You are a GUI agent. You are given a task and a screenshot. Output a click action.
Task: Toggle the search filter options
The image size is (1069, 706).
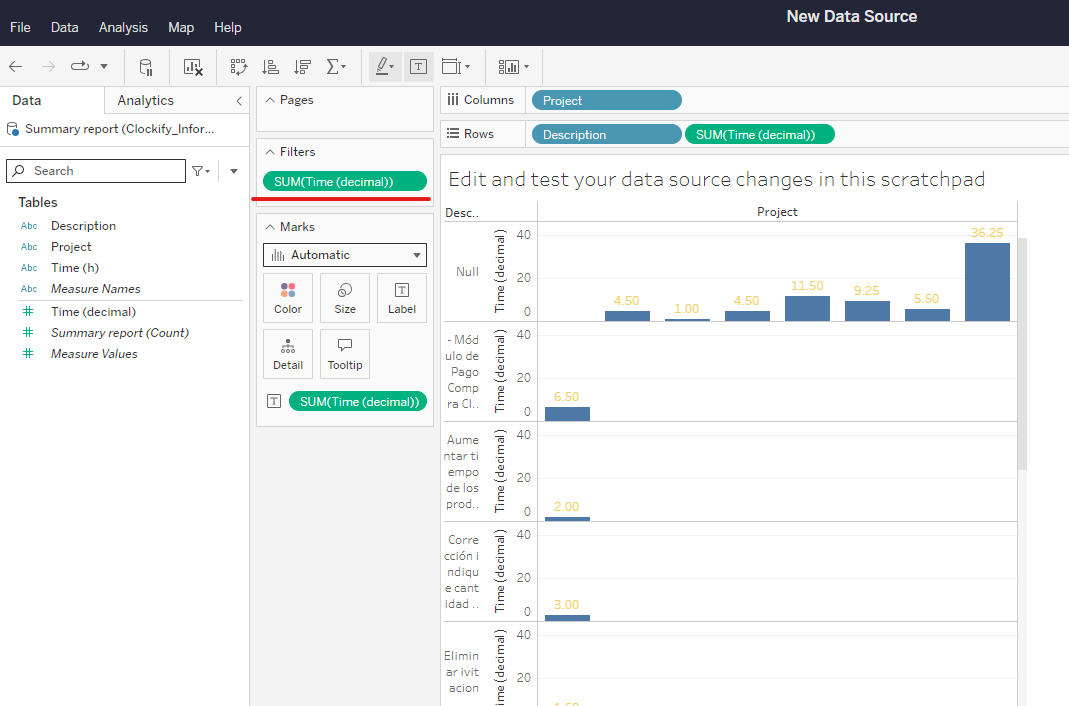pos(201,170)
